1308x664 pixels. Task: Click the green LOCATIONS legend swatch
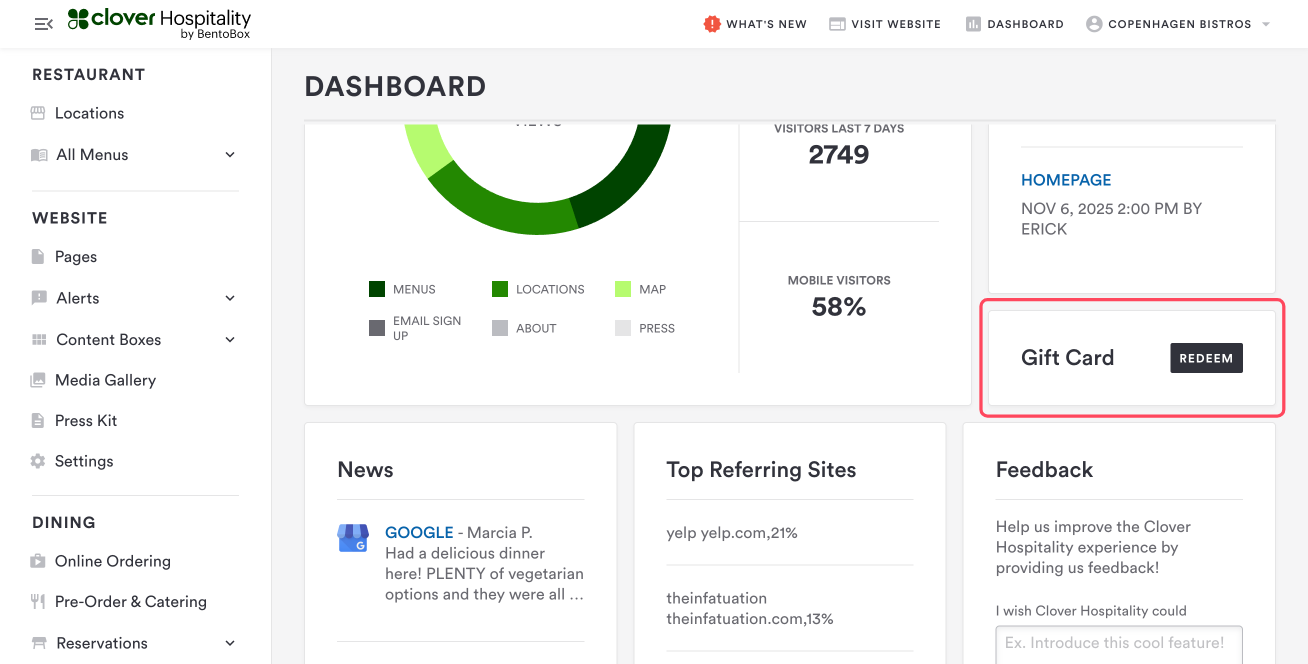[x=500, y=289]
